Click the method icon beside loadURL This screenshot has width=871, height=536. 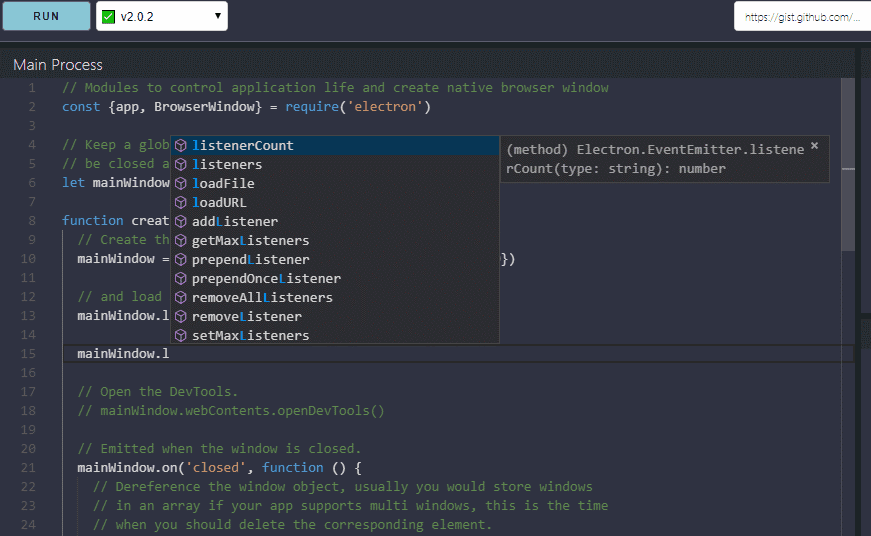[181, 203]
